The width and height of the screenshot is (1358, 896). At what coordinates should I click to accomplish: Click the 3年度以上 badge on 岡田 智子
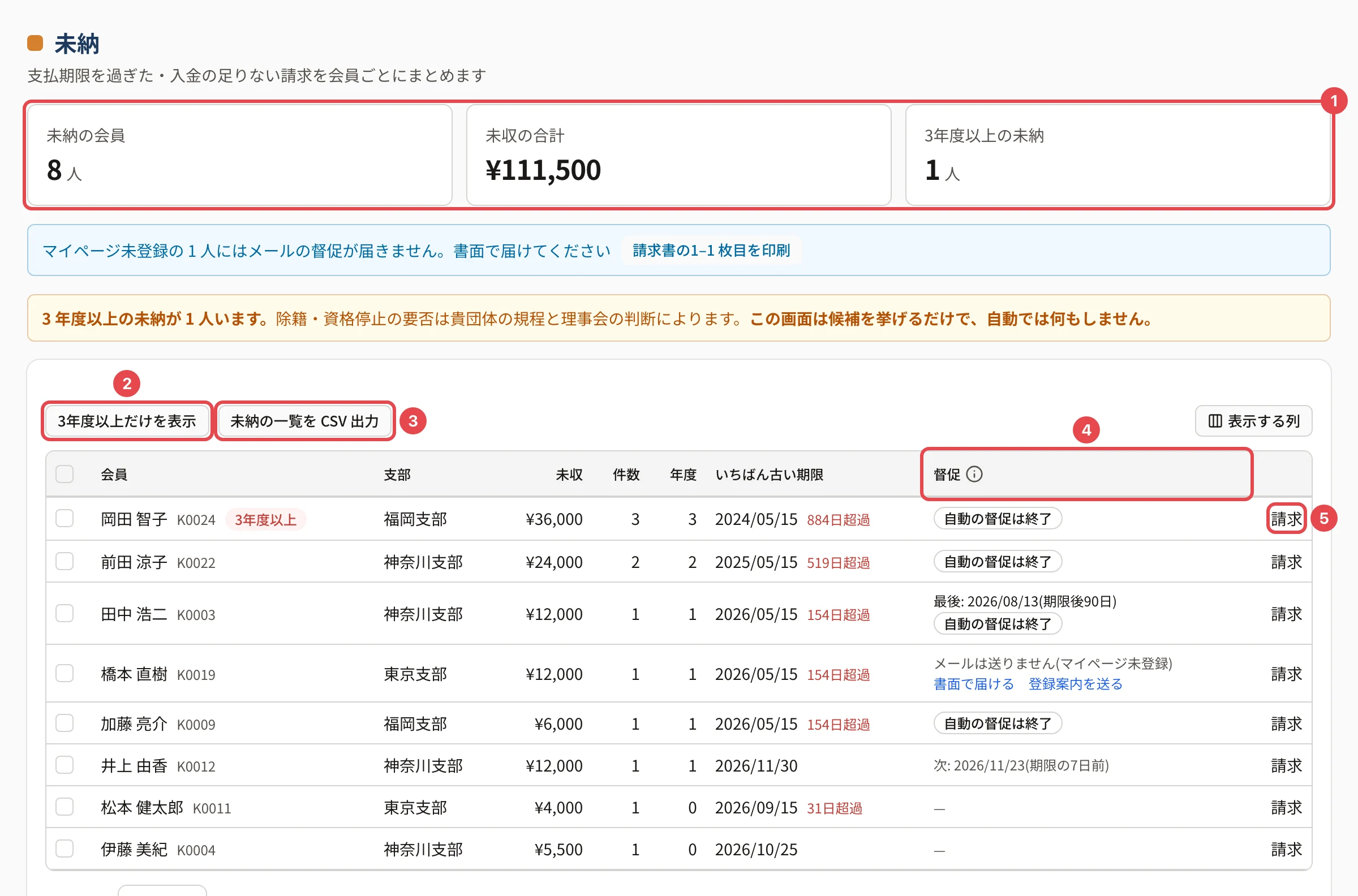(265, 519)
